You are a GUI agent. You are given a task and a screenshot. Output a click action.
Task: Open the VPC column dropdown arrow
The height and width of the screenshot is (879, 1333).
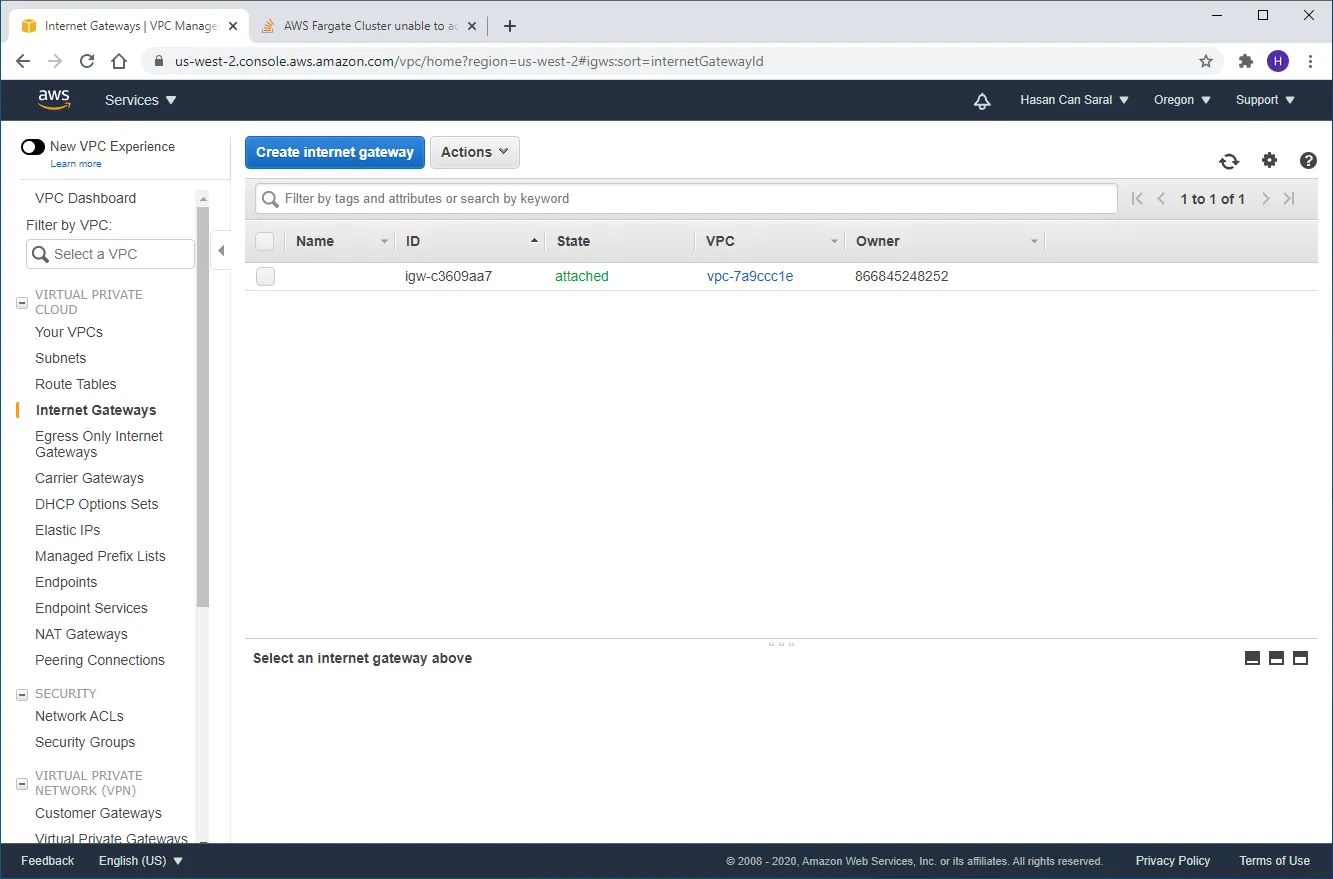pyautogui.click(x=835, y=241)
